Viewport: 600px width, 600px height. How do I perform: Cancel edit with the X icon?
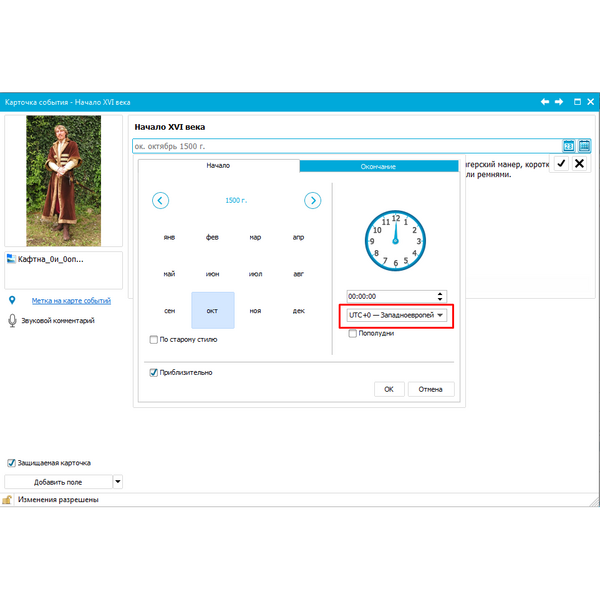click(x=579, y=164)
